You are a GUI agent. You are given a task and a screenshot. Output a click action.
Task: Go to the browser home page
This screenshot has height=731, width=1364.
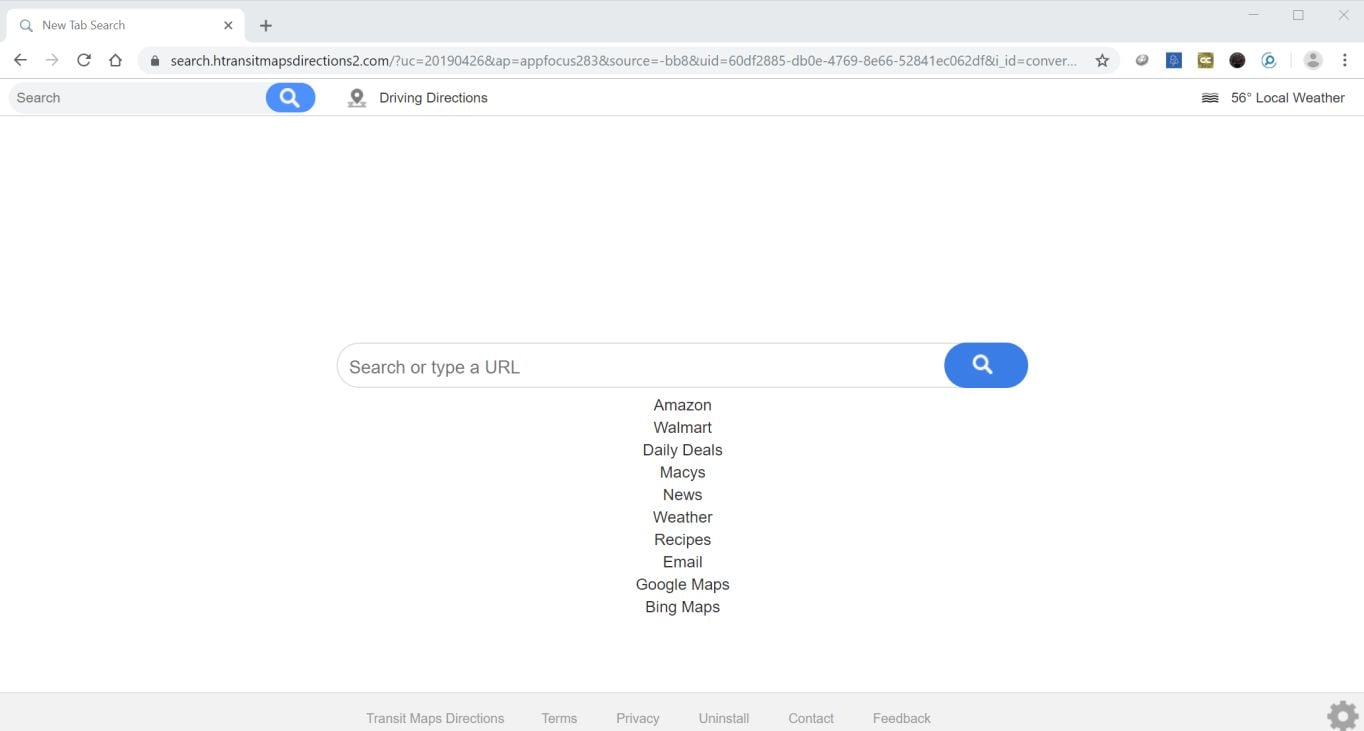(116, 60)
